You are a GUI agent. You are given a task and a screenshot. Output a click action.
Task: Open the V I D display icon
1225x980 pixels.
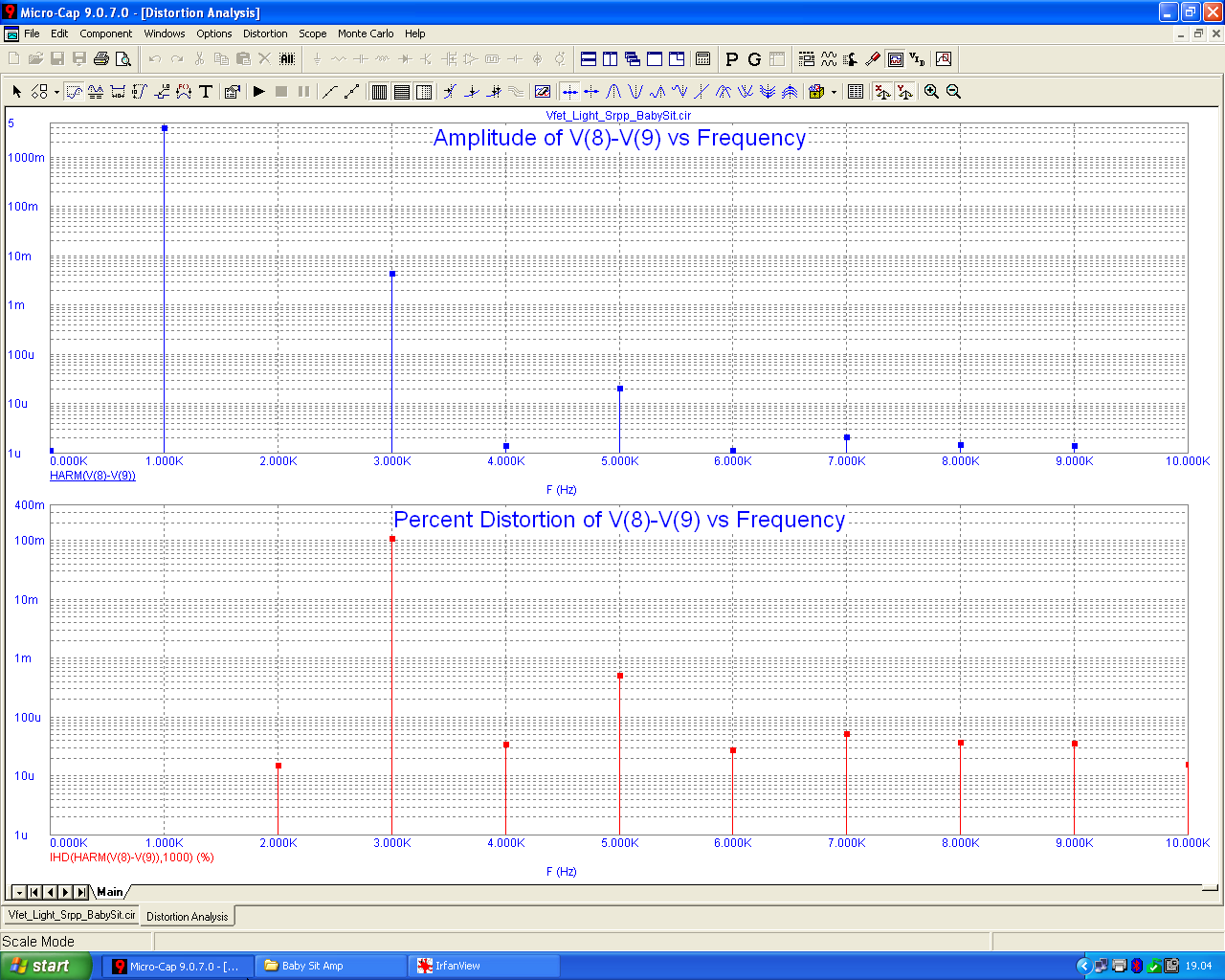coord(917,59)
